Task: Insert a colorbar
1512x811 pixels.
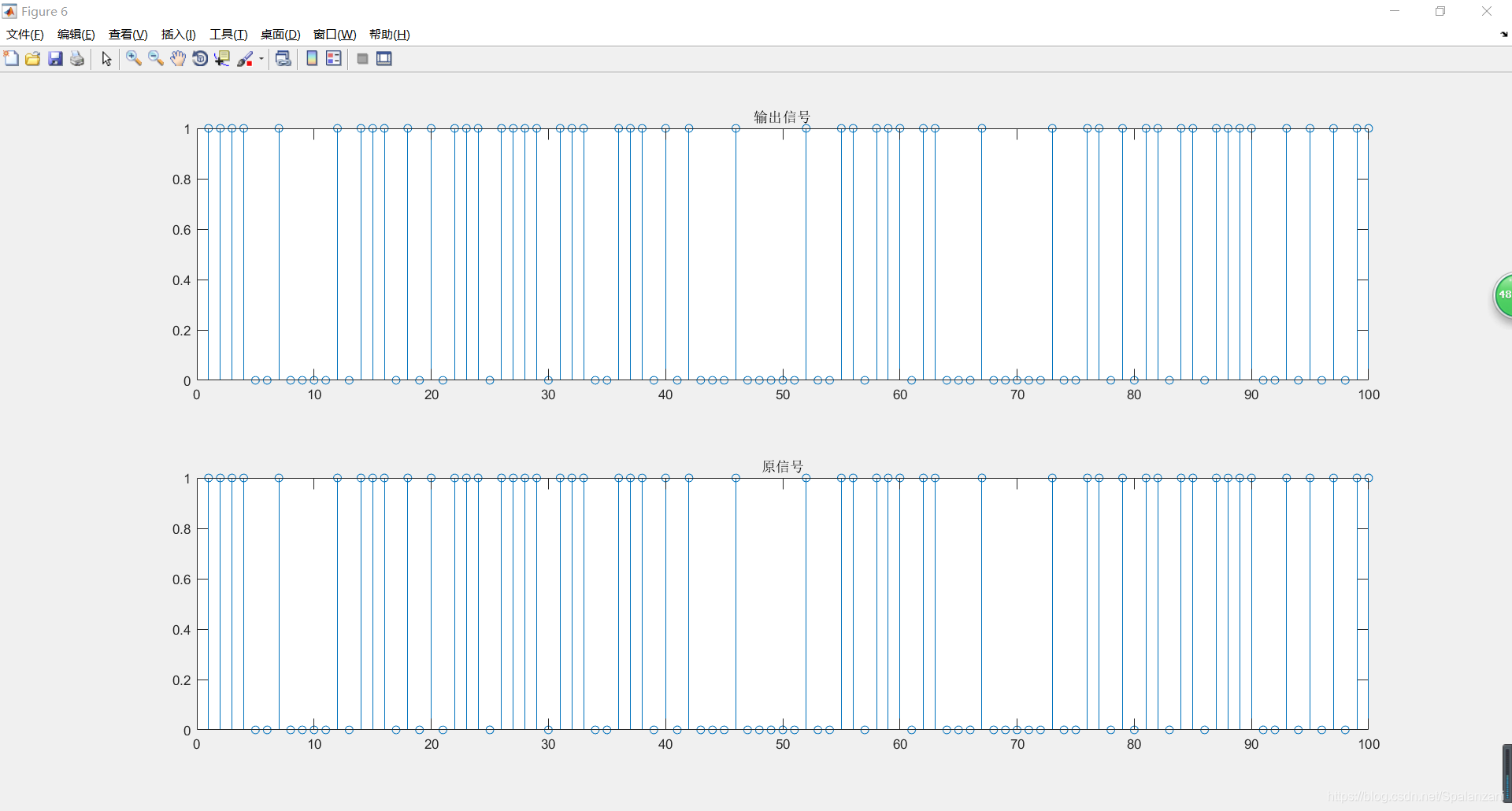Action: (x=312, y=59)
